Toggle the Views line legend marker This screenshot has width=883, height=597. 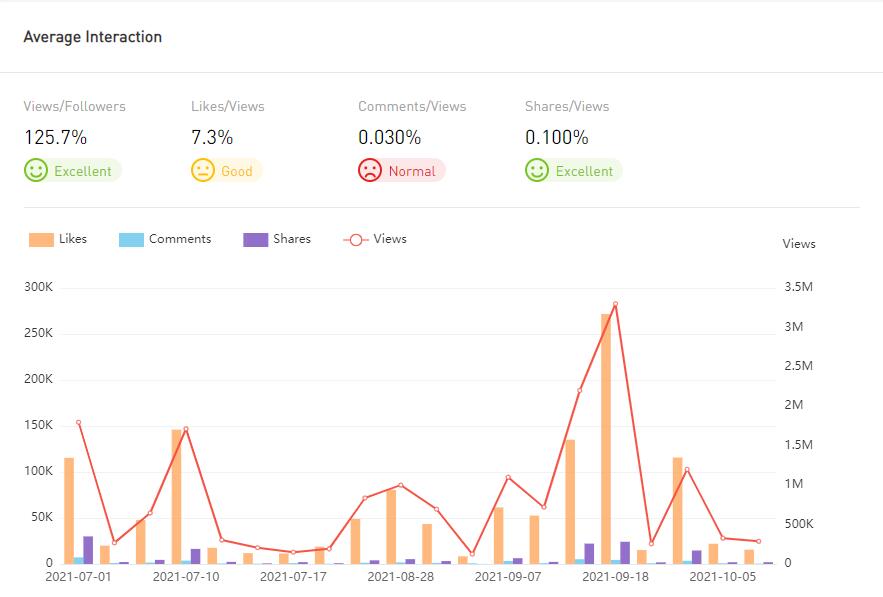pyautogui.click(x=355, y=240)
